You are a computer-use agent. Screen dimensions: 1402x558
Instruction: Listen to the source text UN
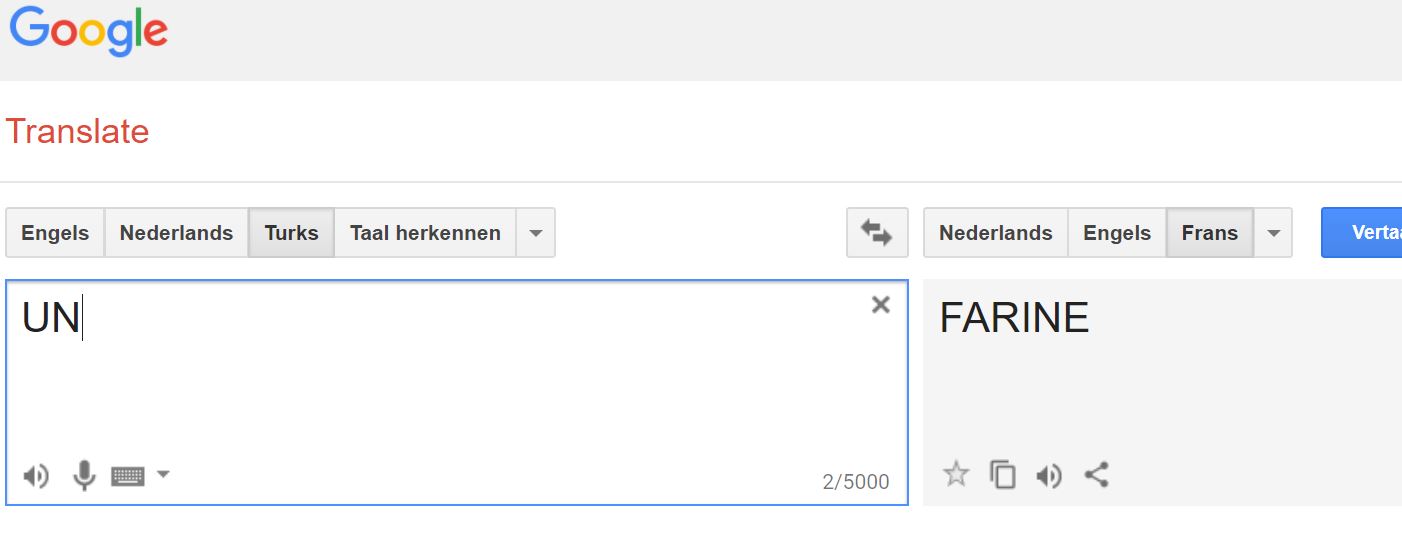(x=36, y=476)
